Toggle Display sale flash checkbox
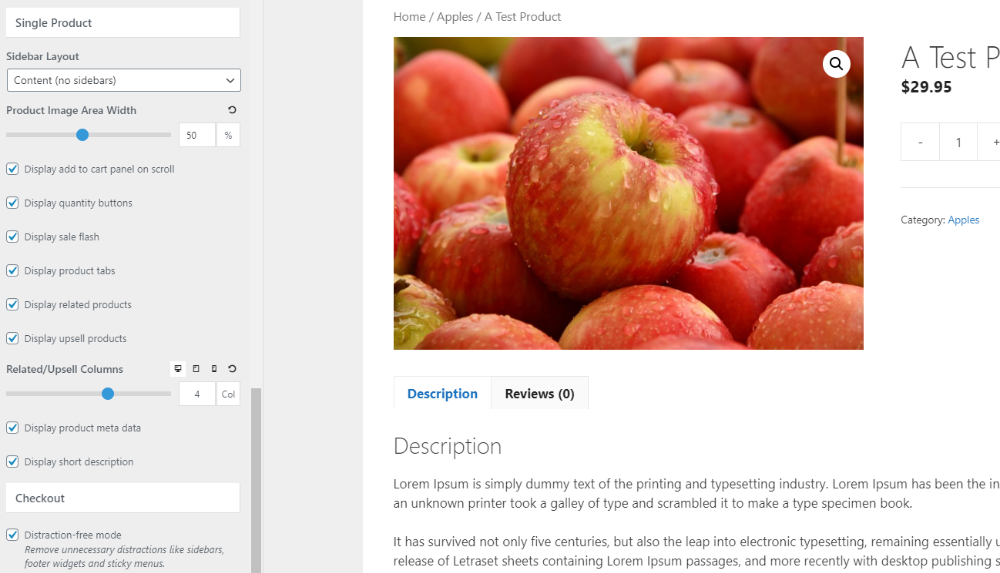This screenshot has height=573, width=1000. (12, 237)
